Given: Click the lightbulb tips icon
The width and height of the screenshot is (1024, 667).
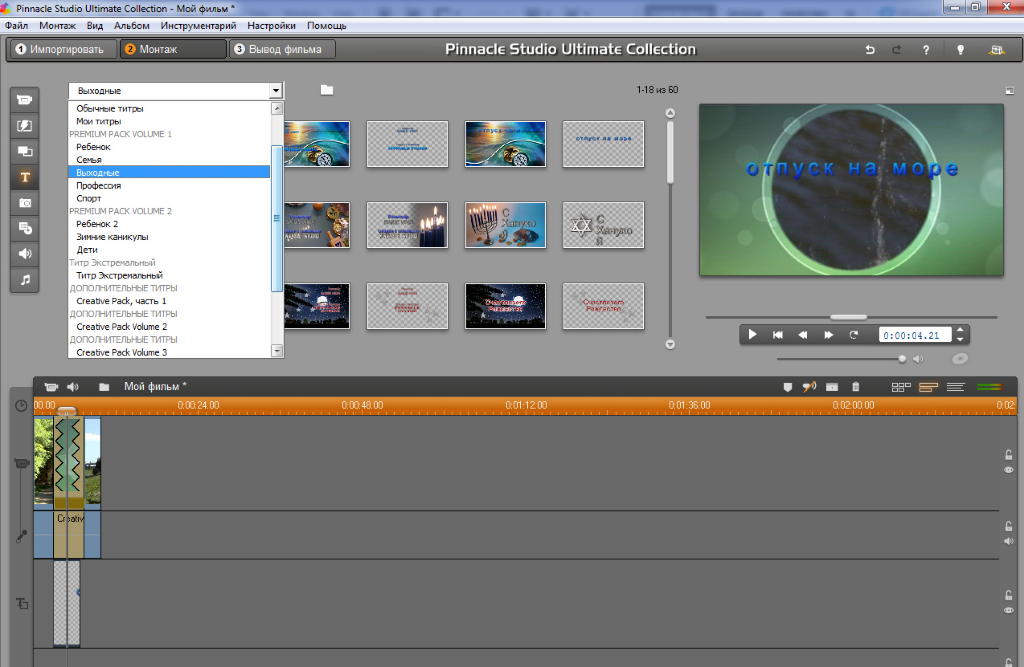Looking at the screenshot, I should pos(961,50).
